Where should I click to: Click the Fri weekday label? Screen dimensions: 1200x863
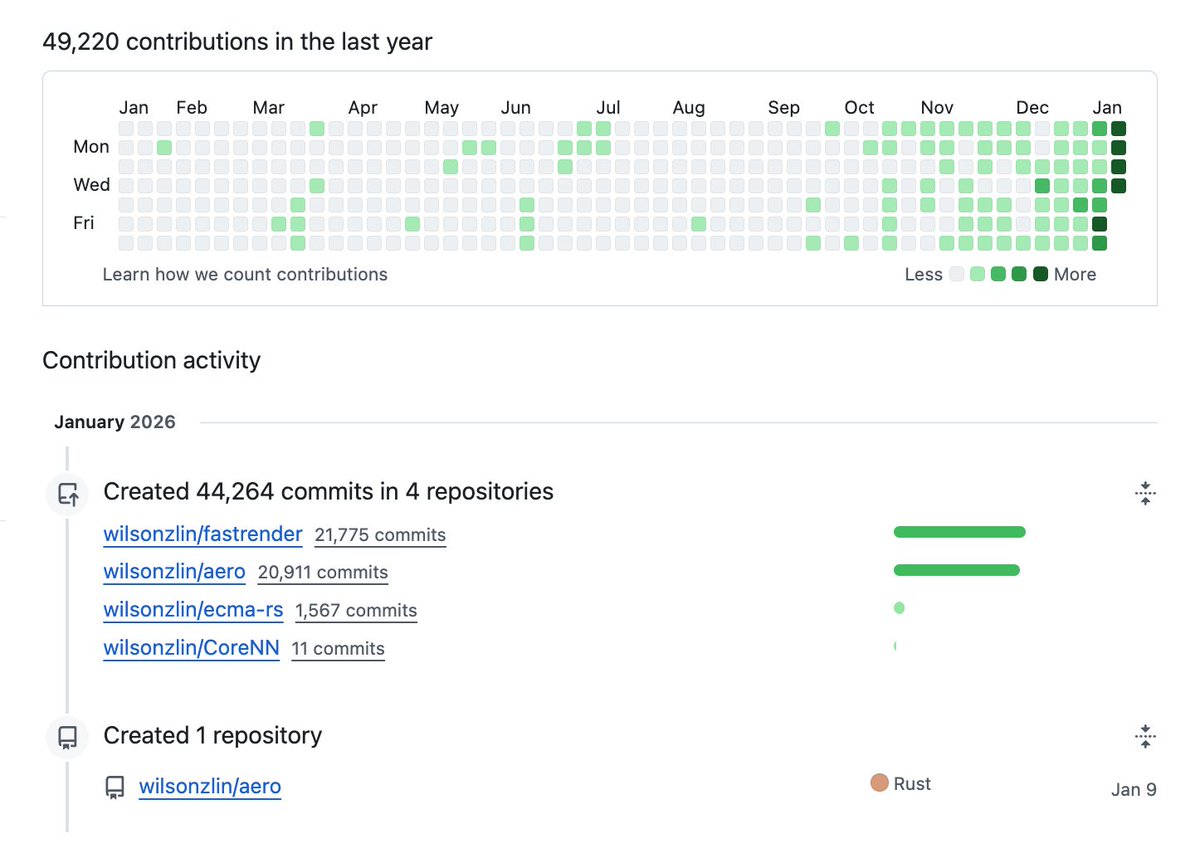84,223
